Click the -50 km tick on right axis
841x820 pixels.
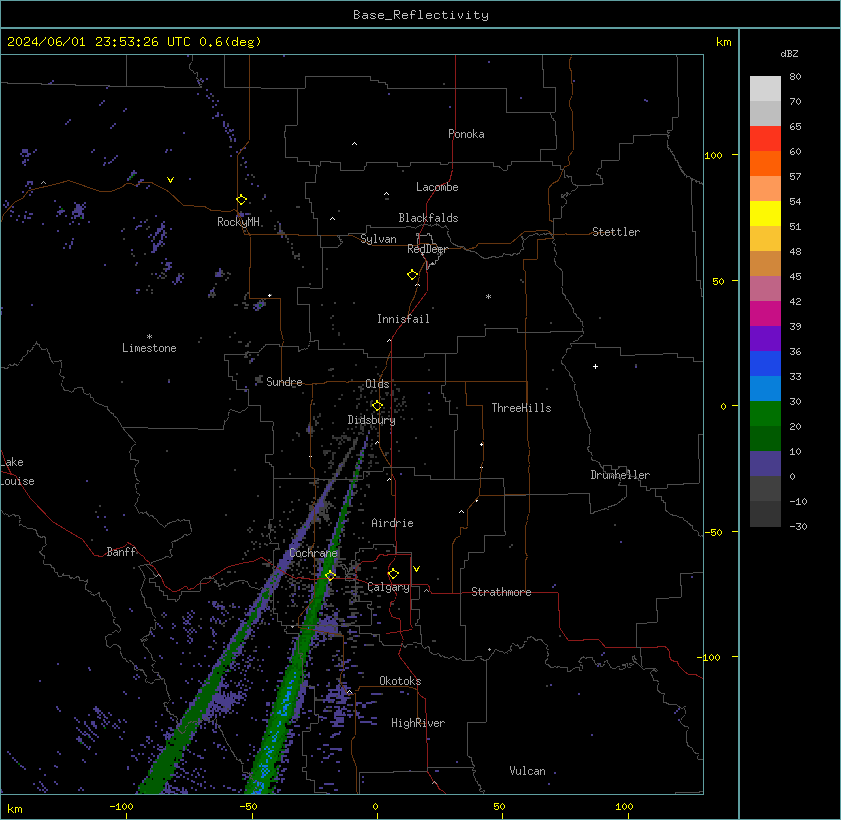point(713,533)
